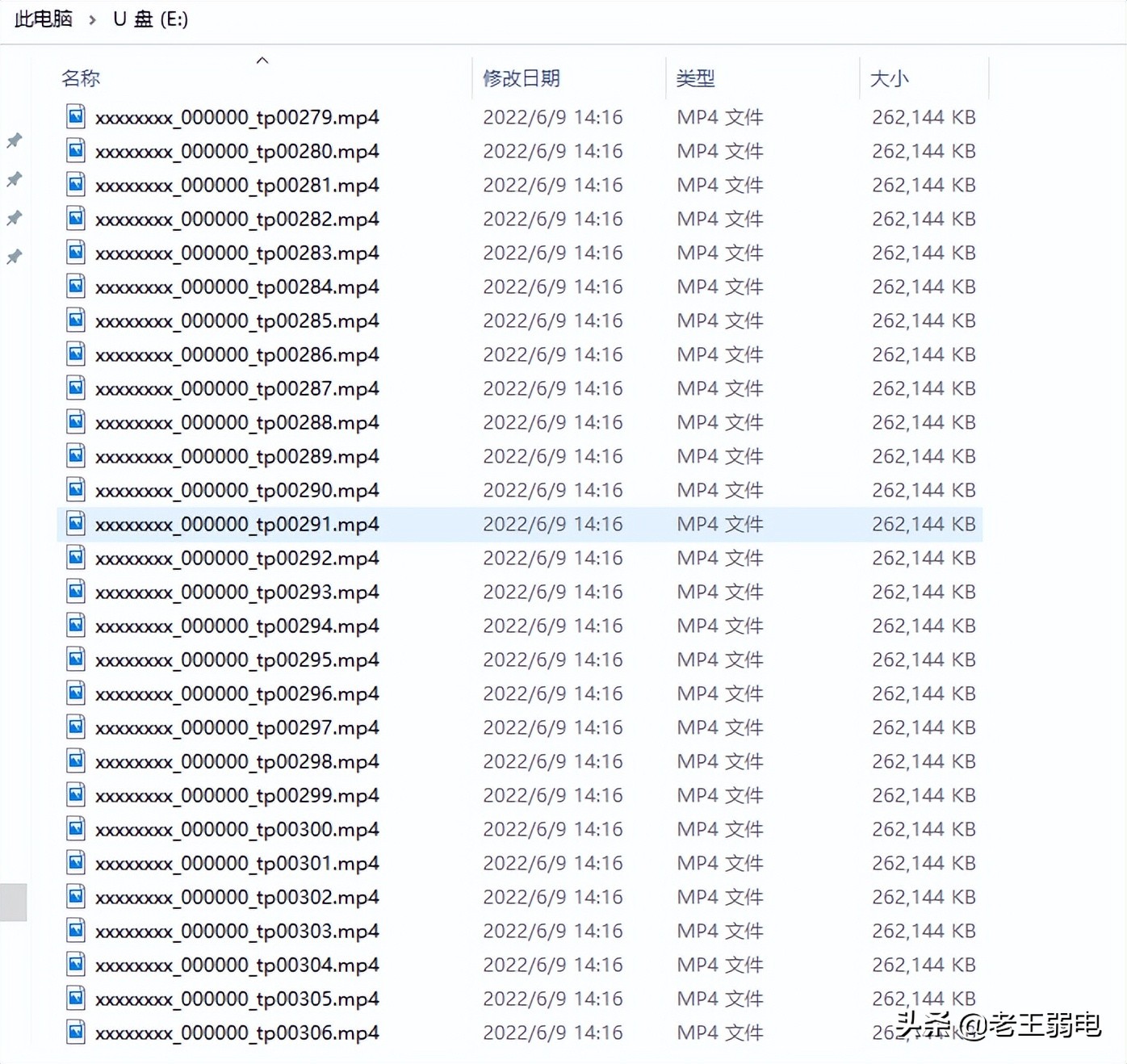Click the MP4 icon beside tp00295.mp4

pos(75,660)
